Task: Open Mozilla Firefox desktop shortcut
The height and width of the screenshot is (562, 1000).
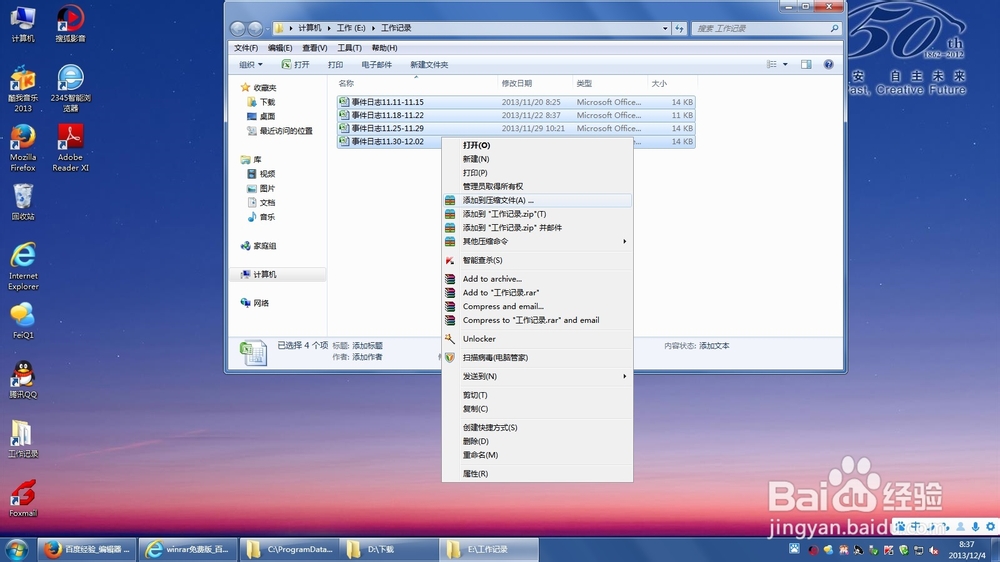Action: point(23,149)
